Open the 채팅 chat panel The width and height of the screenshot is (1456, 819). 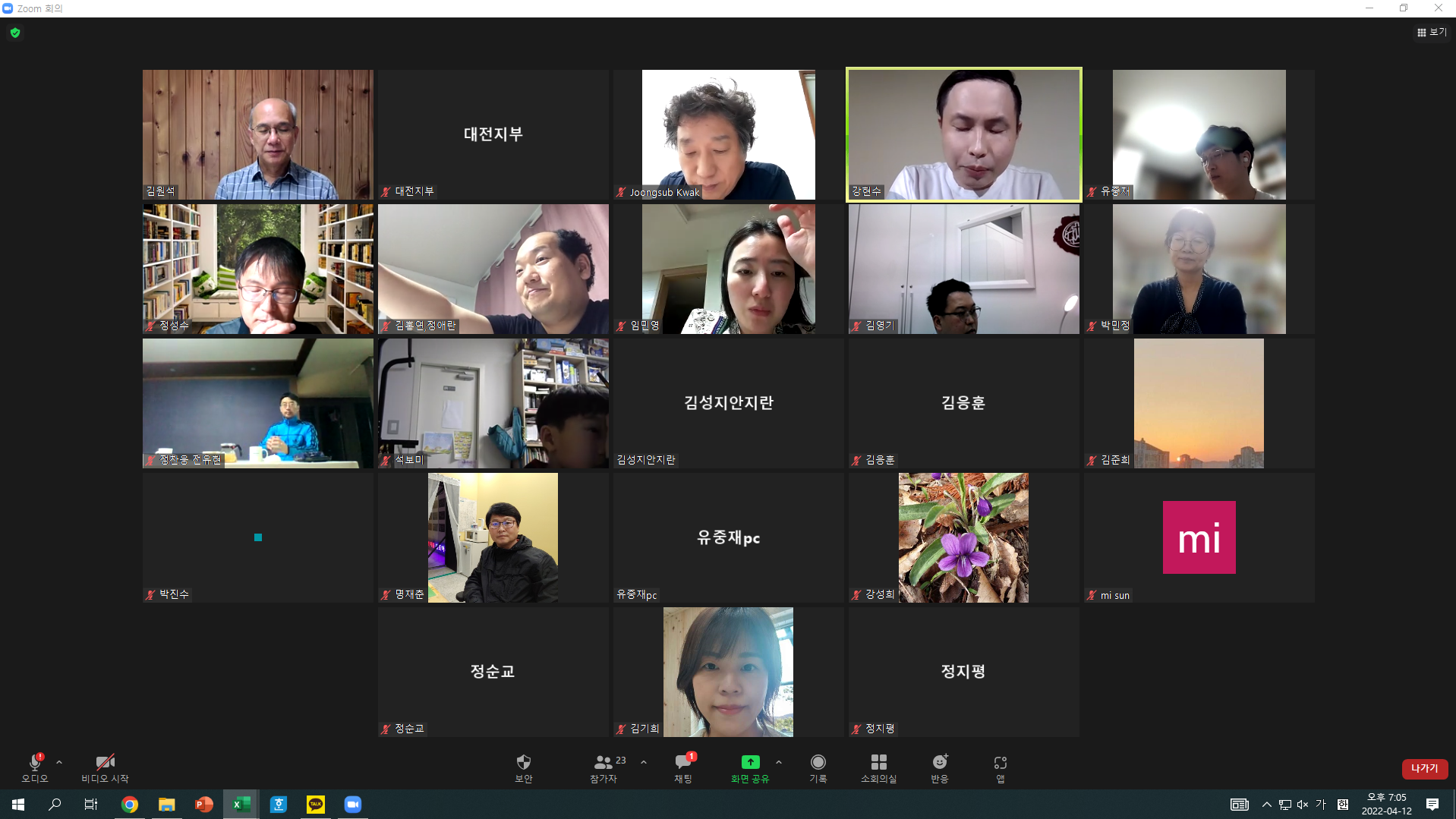[684, 767]
